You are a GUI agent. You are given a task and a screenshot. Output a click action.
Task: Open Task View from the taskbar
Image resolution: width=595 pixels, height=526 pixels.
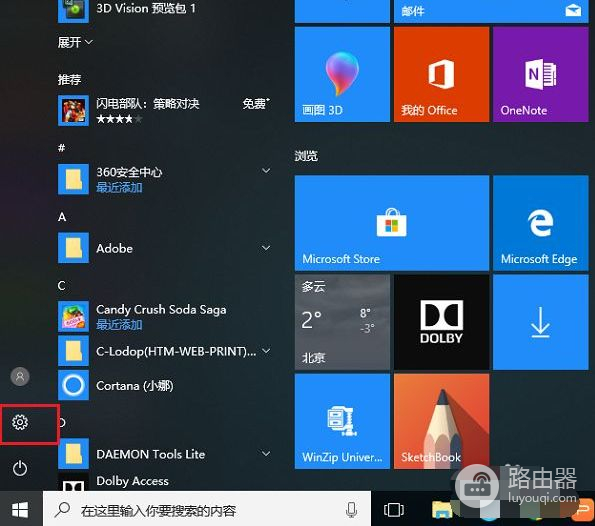coord(394,510)
